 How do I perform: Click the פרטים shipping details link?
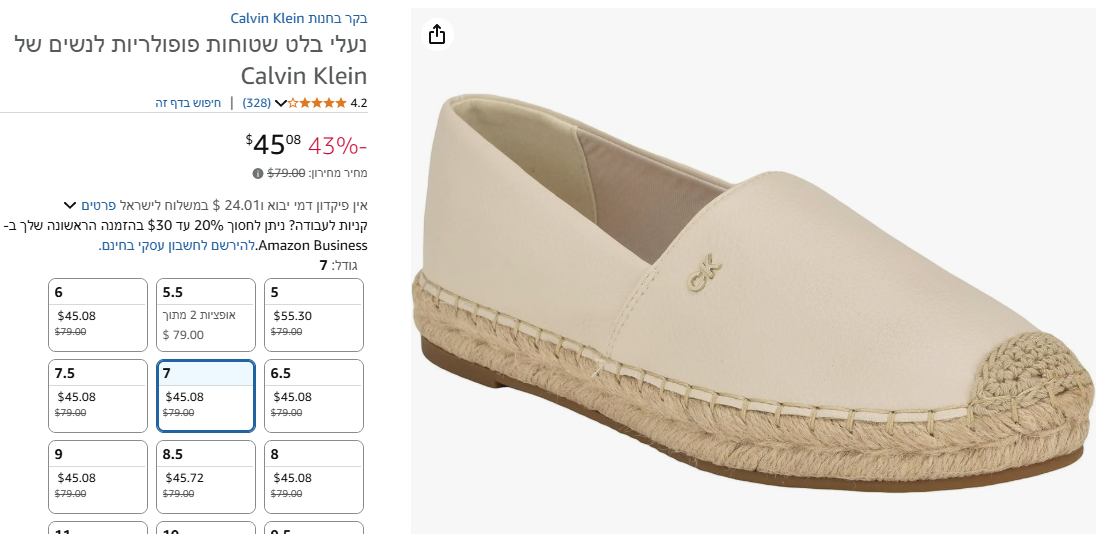coord(99,205)
